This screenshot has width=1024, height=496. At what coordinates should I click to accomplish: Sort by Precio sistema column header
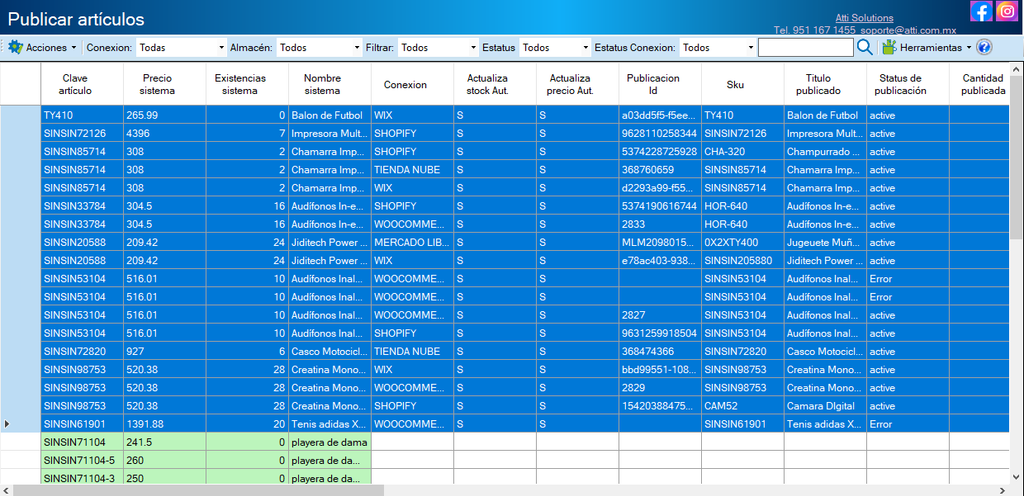pos(164,84)
